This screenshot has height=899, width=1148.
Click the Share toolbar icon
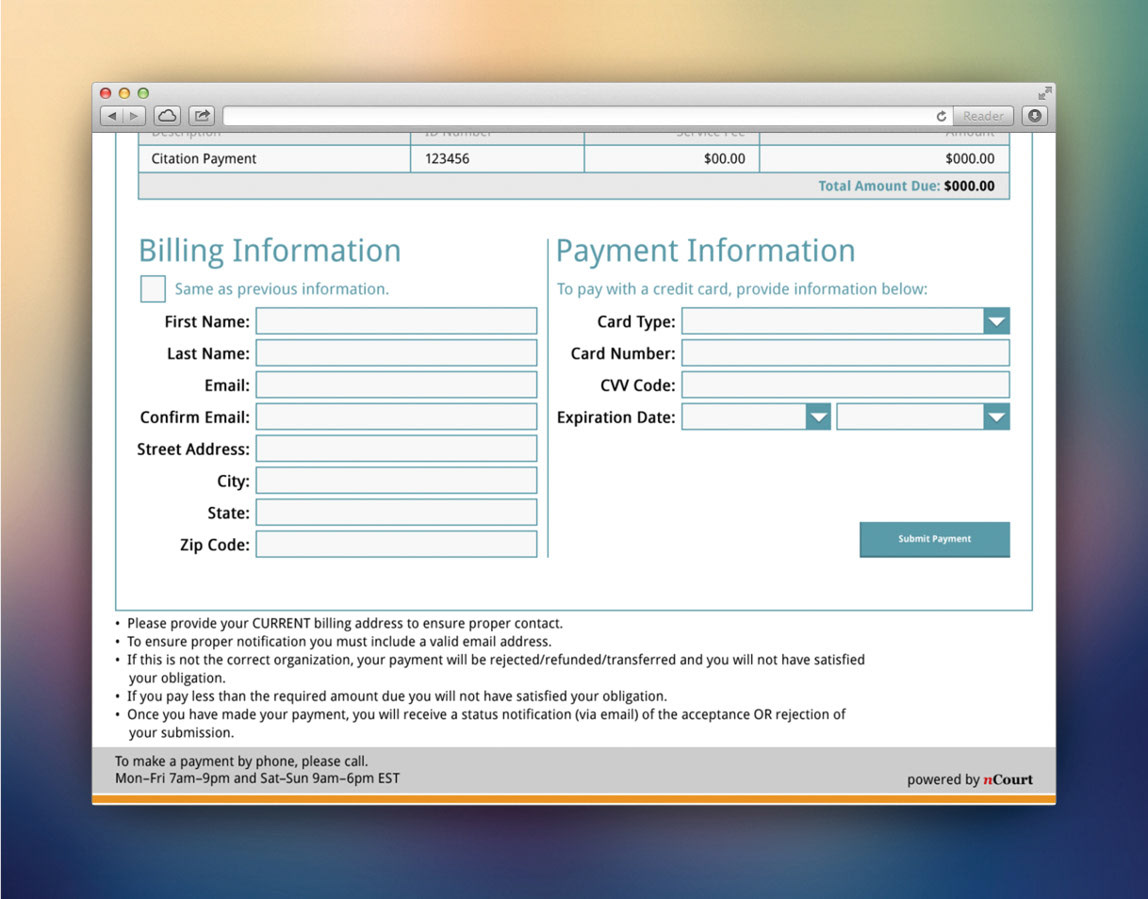coord(202,116)
